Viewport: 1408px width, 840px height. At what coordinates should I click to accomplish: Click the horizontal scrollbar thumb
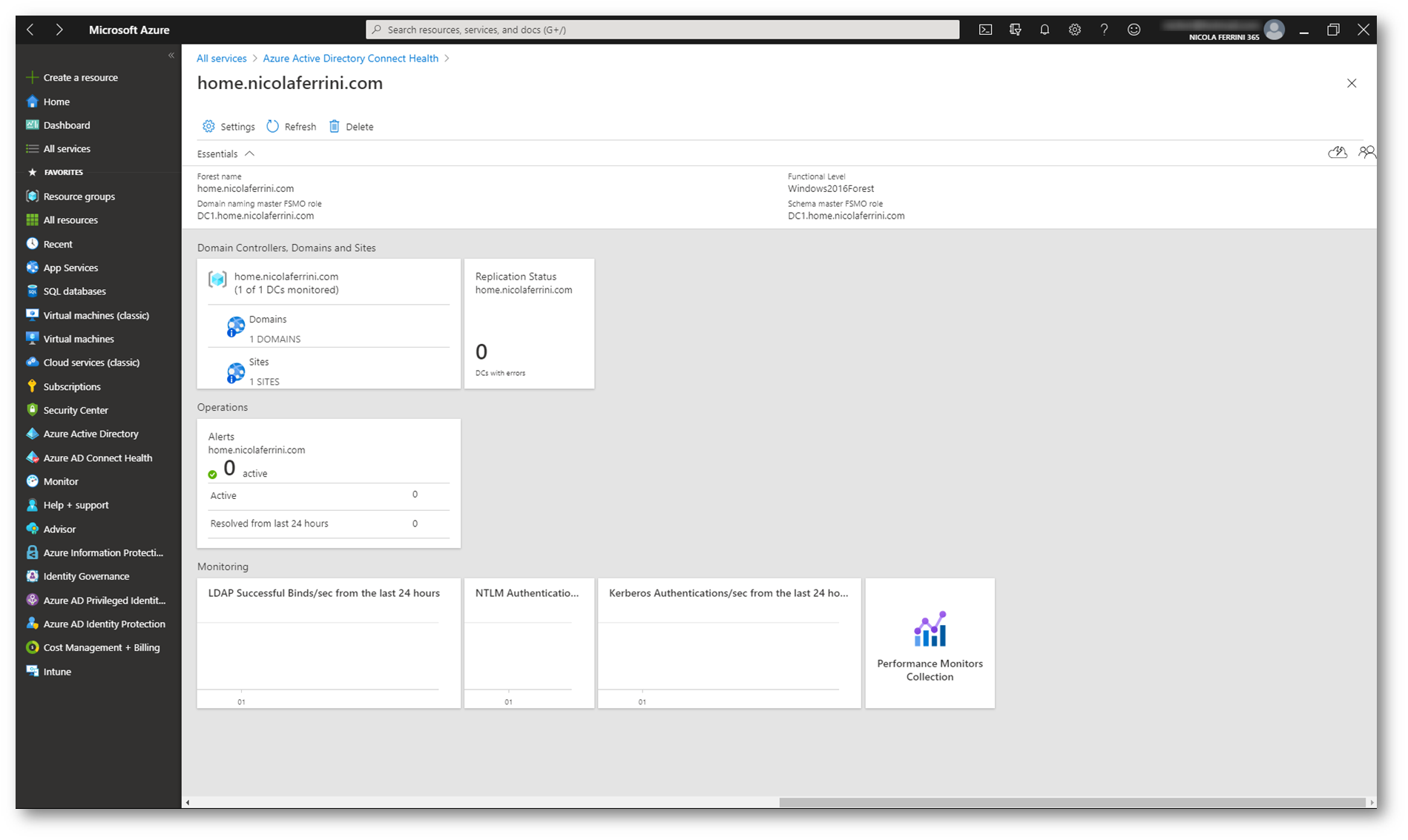click(x=1071, y=802)
